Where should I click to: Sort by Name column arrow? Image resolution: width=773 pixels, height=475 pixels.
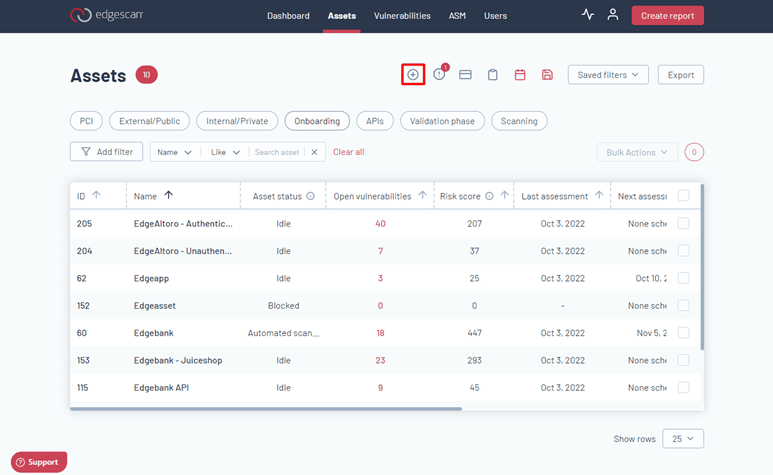click(169, 195)
